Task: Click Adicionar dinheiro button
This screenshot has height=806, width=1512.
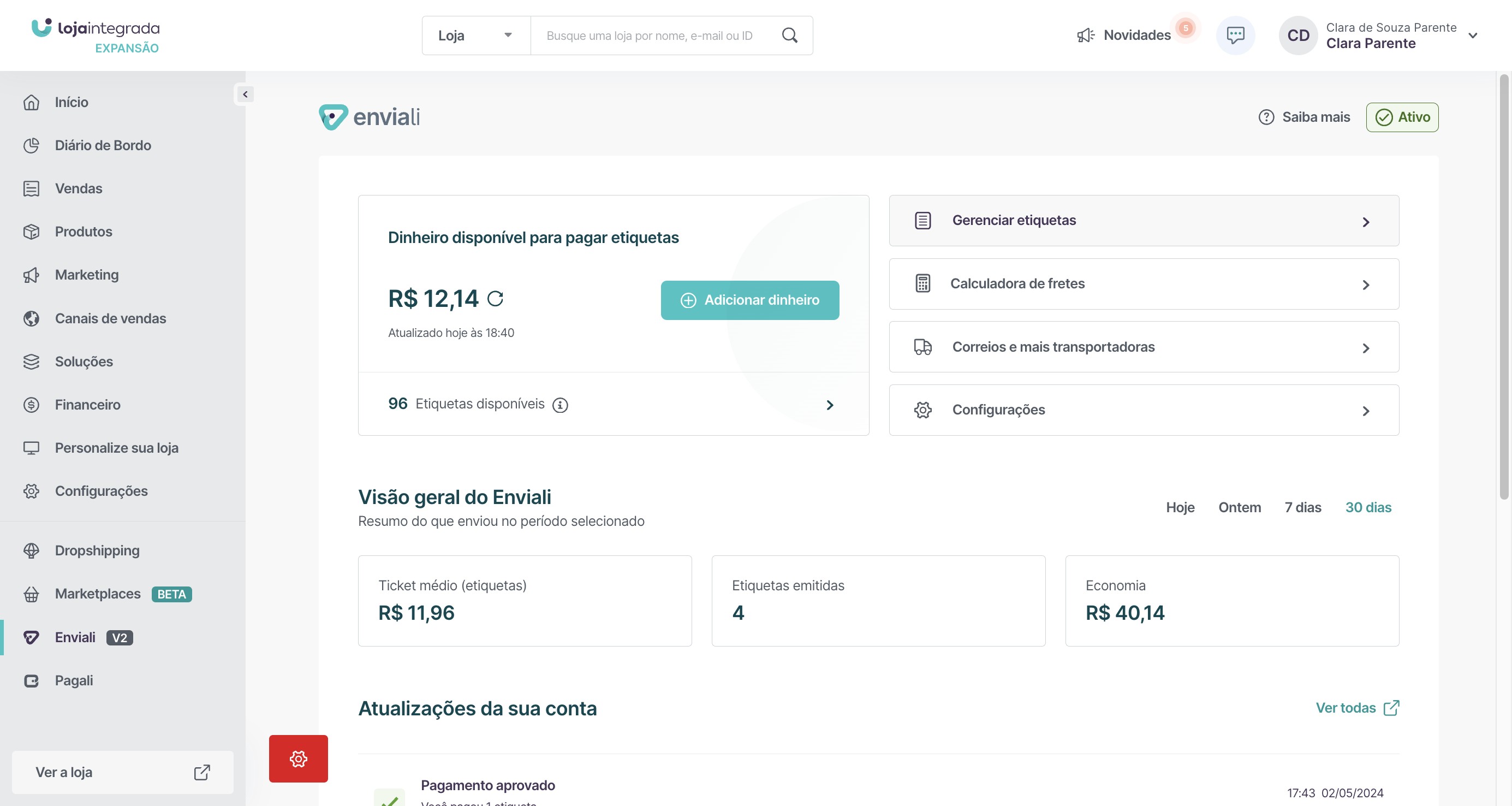Action: (749, 300)
